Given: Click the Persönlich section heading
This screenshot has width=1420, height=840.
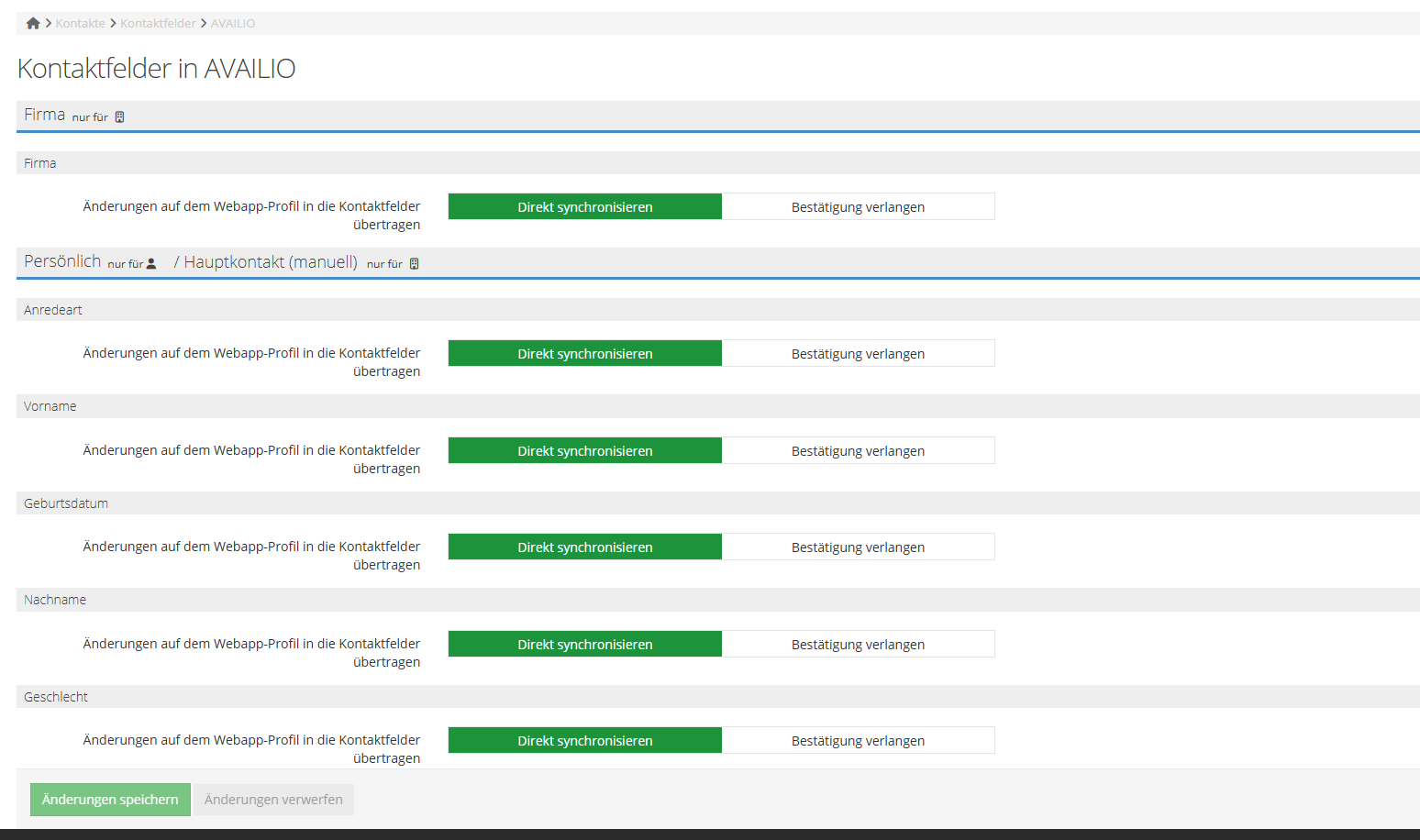Looking at the screenshot, I should (x=62, y=261).
